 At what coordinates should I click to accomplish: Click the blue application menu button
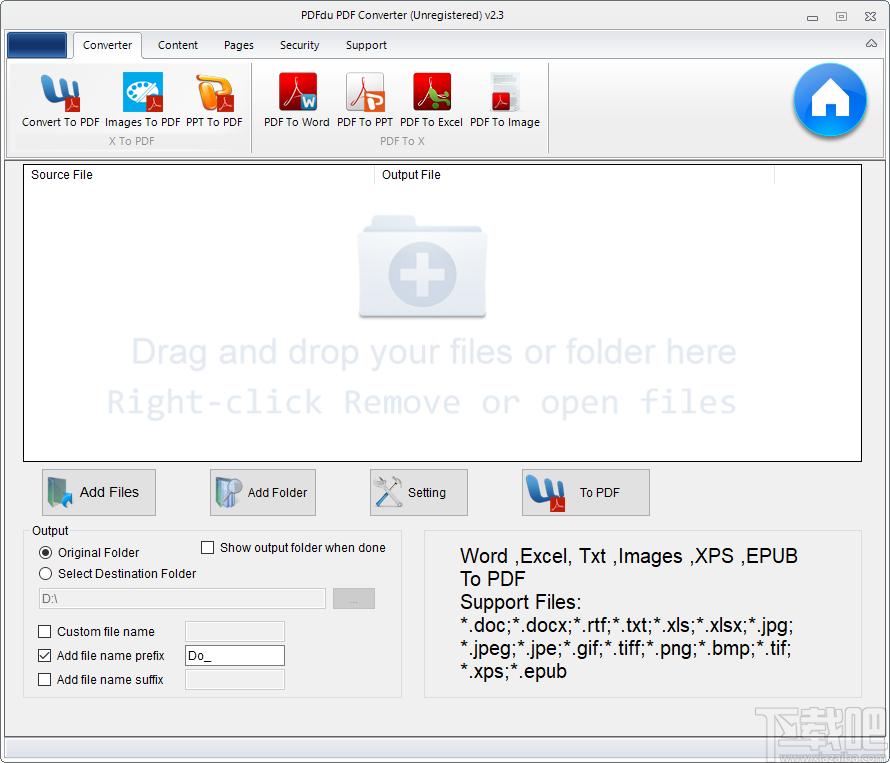(37, 45)
